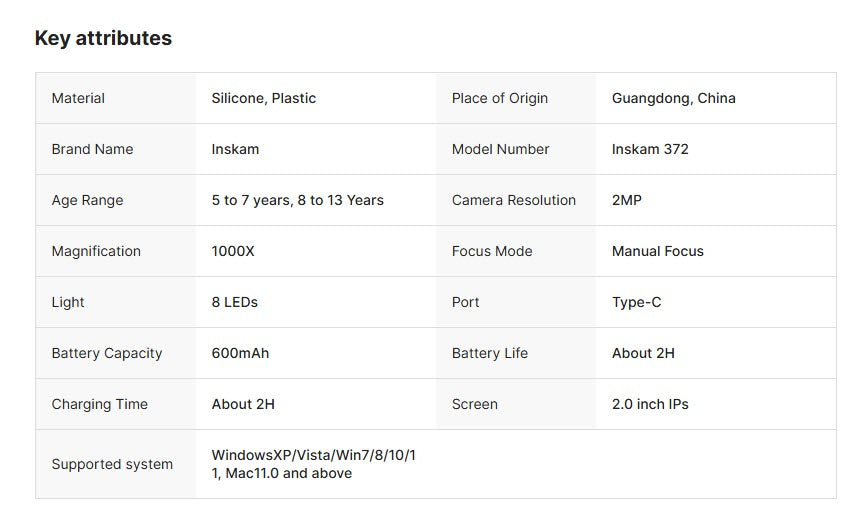Click the 8 LEDs light value
The height and width of the screenshot is (517, 857).
click(x=235, y=302)
